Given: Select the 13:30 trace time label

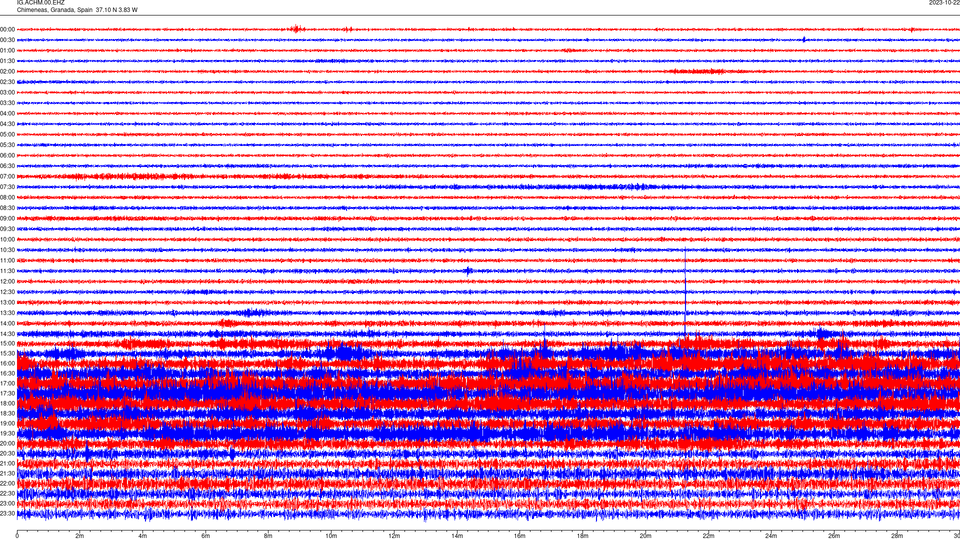Looking at the screenshot, I should 7,313.
